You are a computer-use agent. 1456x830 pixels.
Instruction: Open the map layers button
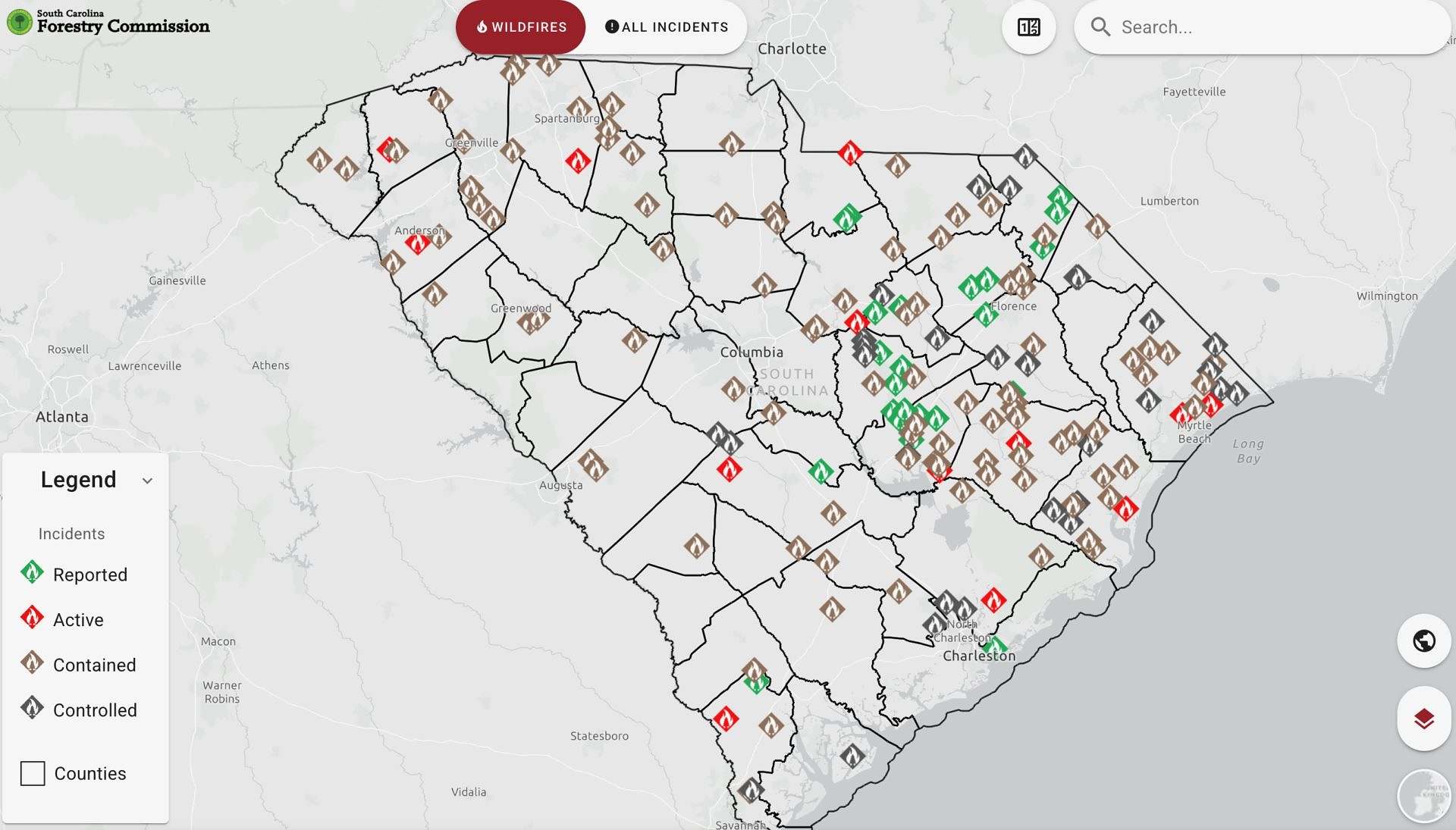1423,719
